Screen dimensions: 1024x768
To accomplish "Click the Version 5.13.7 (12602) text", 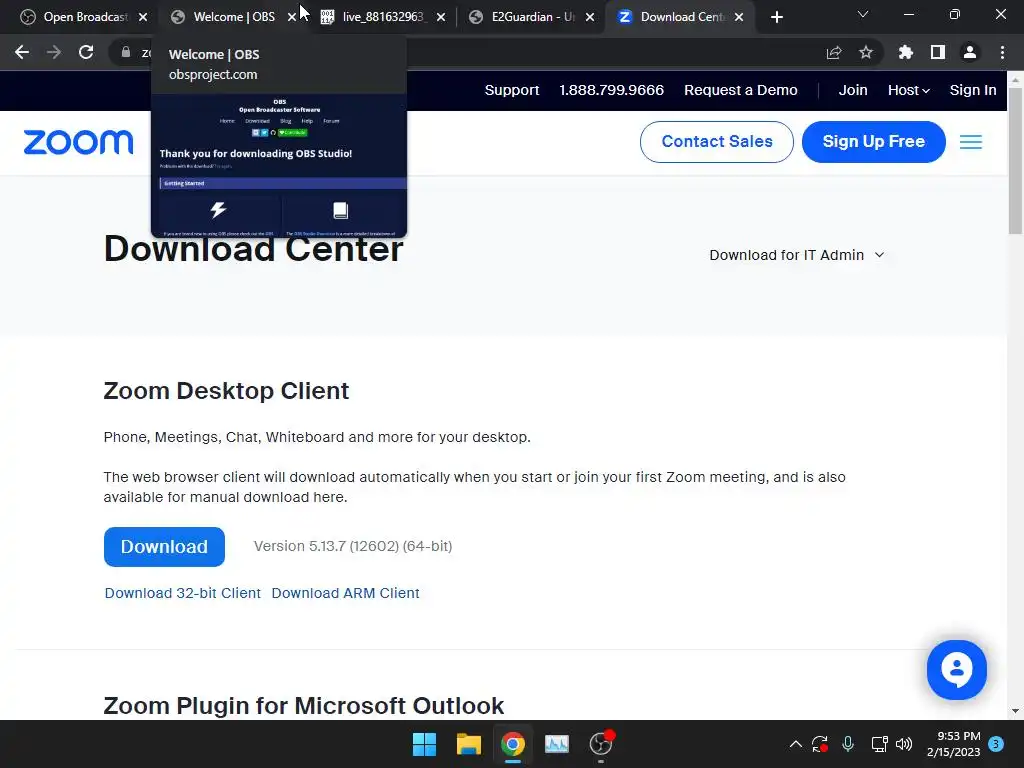I will (x=353, y=546).
